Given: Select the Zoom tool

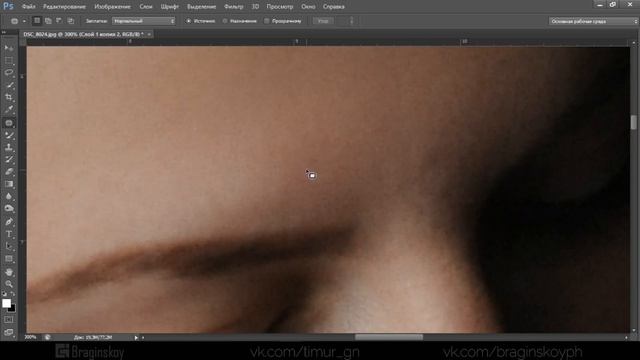Looking at the screenshot, I should click(9, 284).
